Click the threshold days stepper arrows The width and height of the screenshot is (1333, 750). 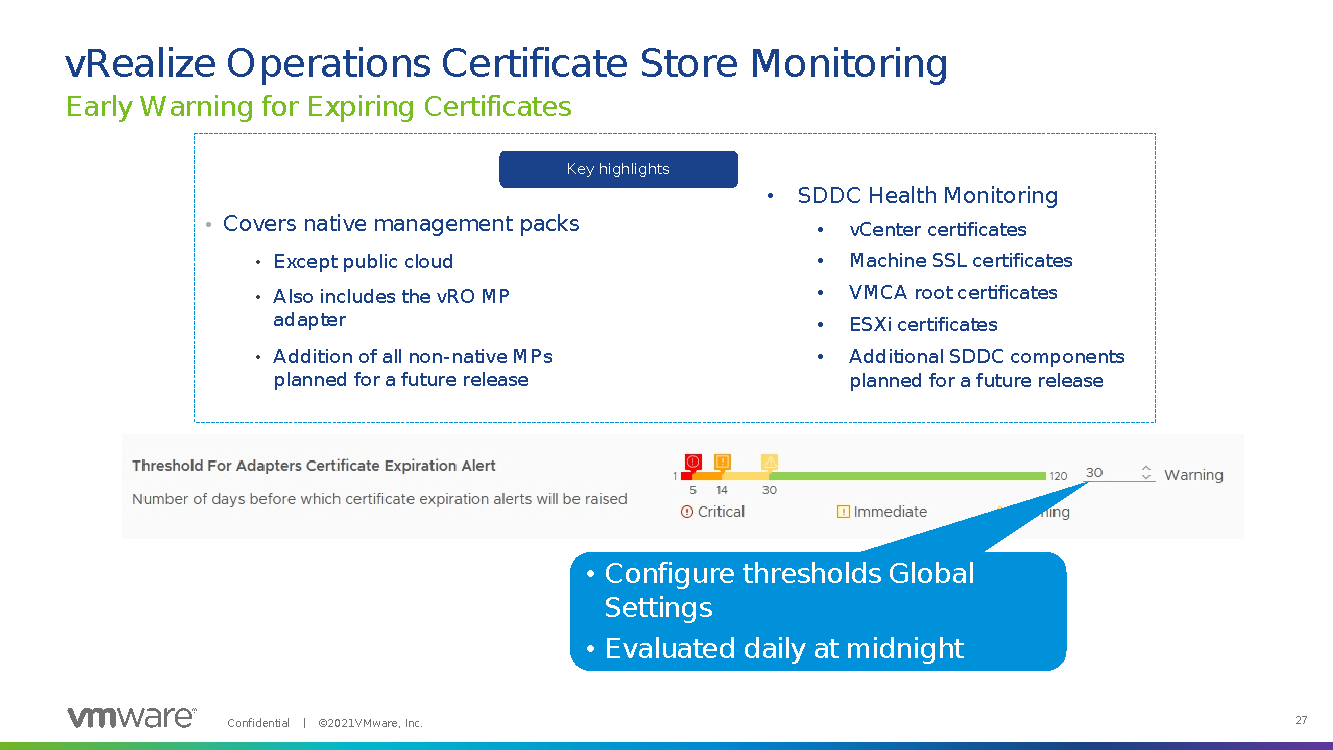tap(1146, 473)
